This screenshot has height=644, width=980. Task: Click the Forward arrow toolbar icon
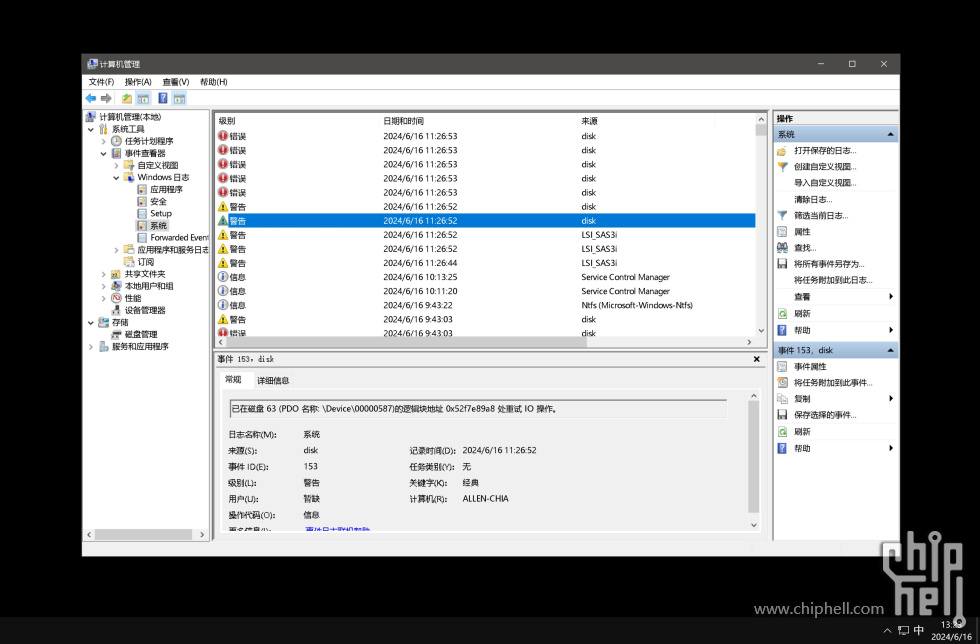click(106, 98)
